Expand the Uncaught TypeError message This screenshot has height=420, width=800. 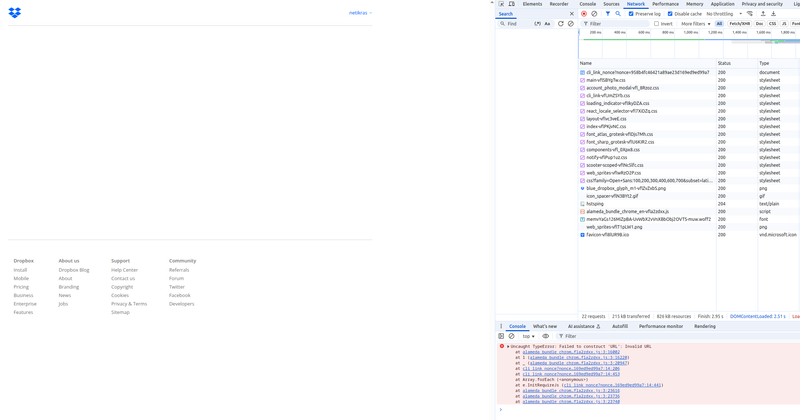pyautogui.click(x=508, y=347)
